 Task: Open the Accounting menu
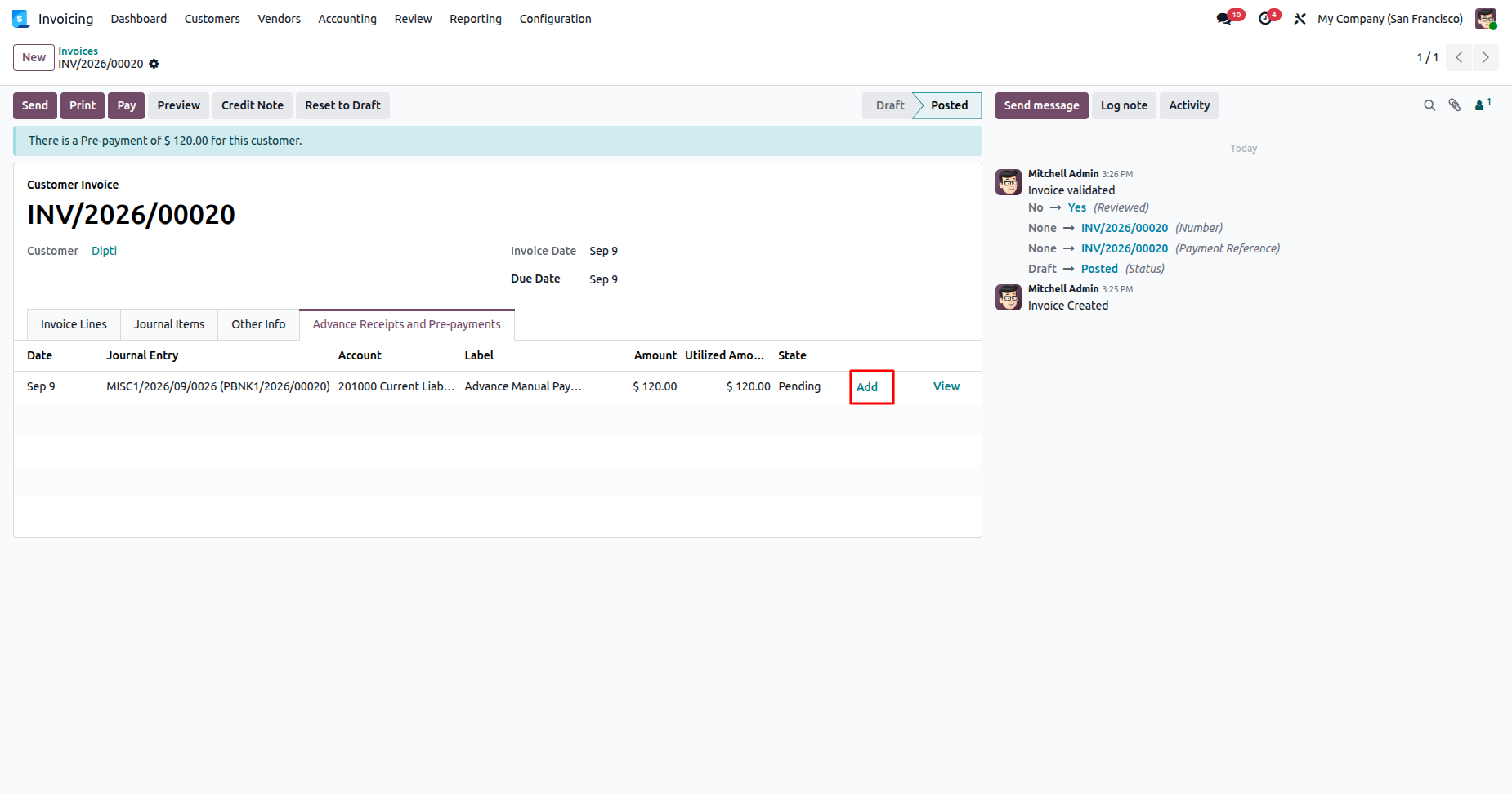pos(347,19)
